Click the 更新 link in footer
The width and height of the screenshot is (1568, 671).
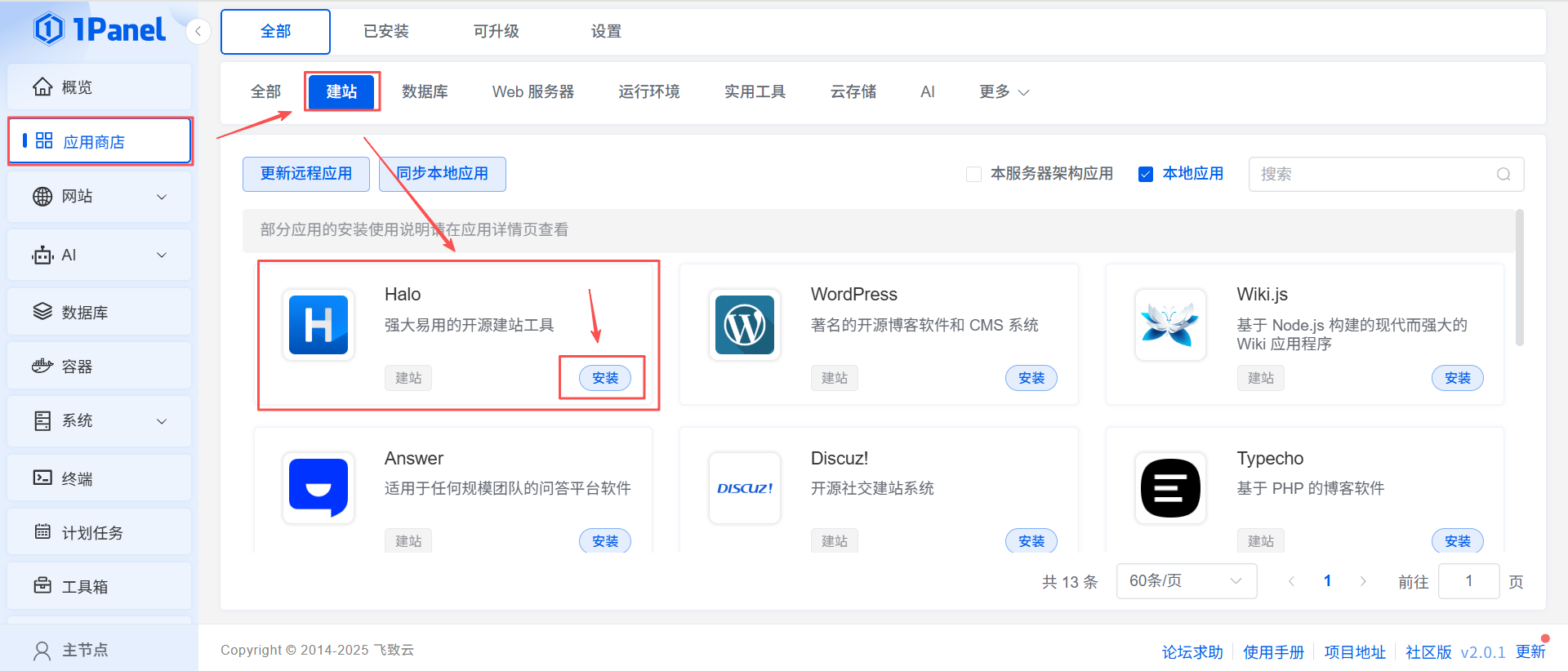point(1530,651)
